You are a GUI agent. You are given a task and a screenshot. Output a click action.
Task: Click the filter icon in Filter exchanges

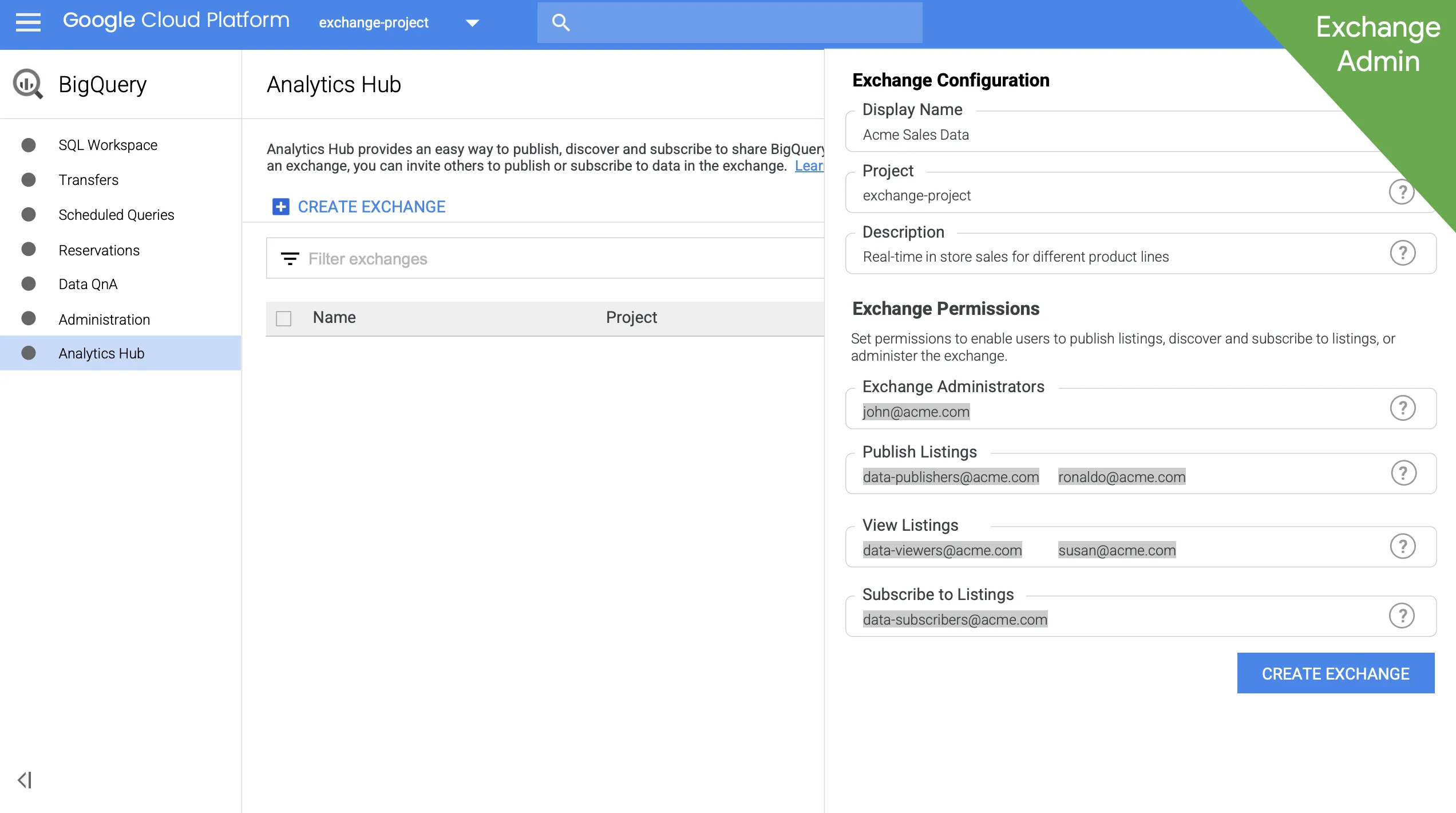point(290,259)
